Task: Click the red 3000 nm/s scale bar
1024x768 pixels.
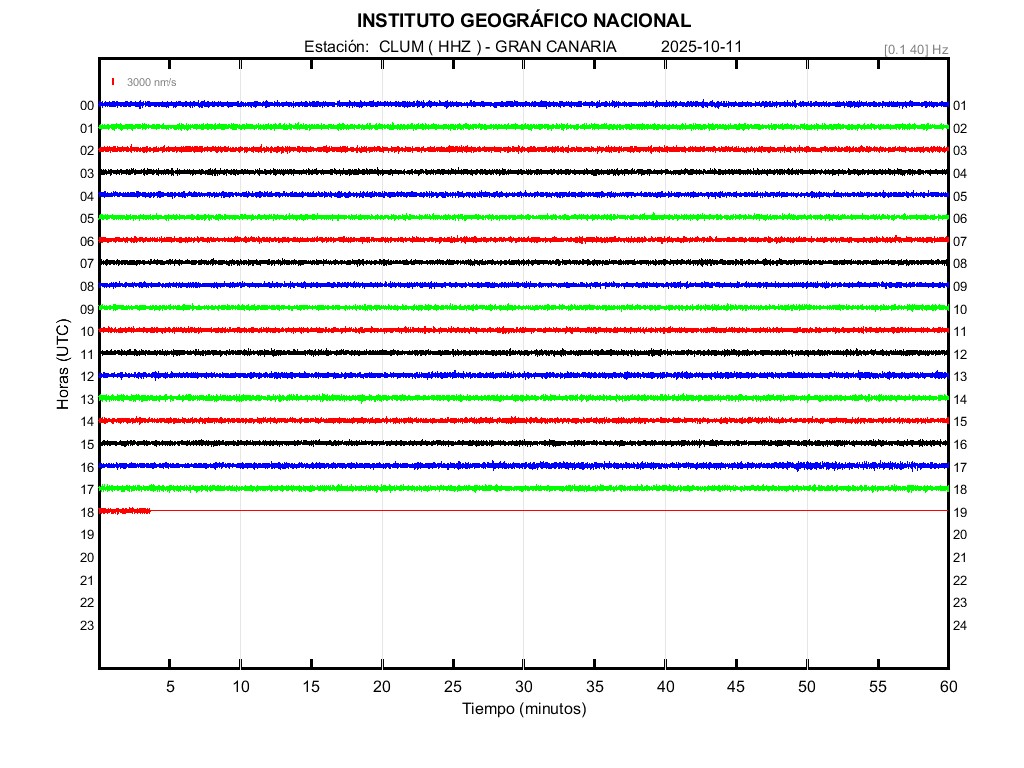Action: click(113, 82)
